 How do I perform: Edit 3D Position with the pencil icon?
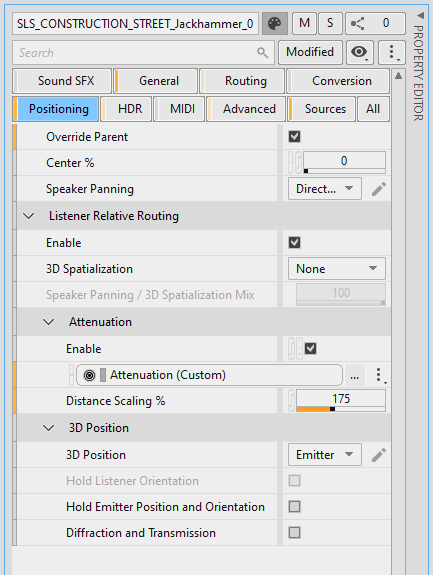point(378,455)
